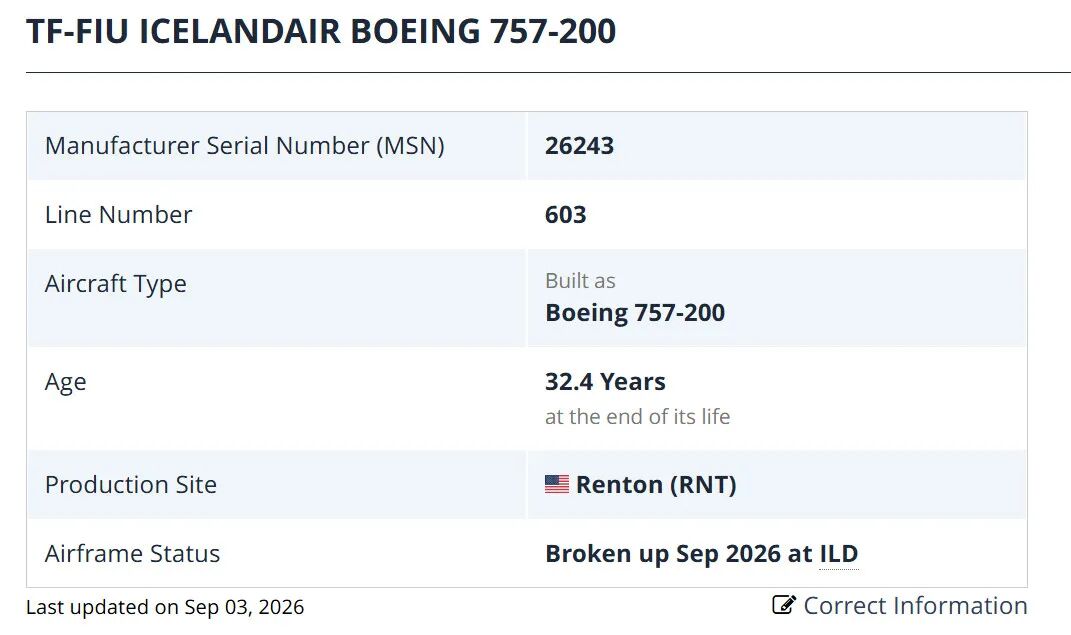
Task: Click the Airframe Status row label
Action: (x=133, y=554)
